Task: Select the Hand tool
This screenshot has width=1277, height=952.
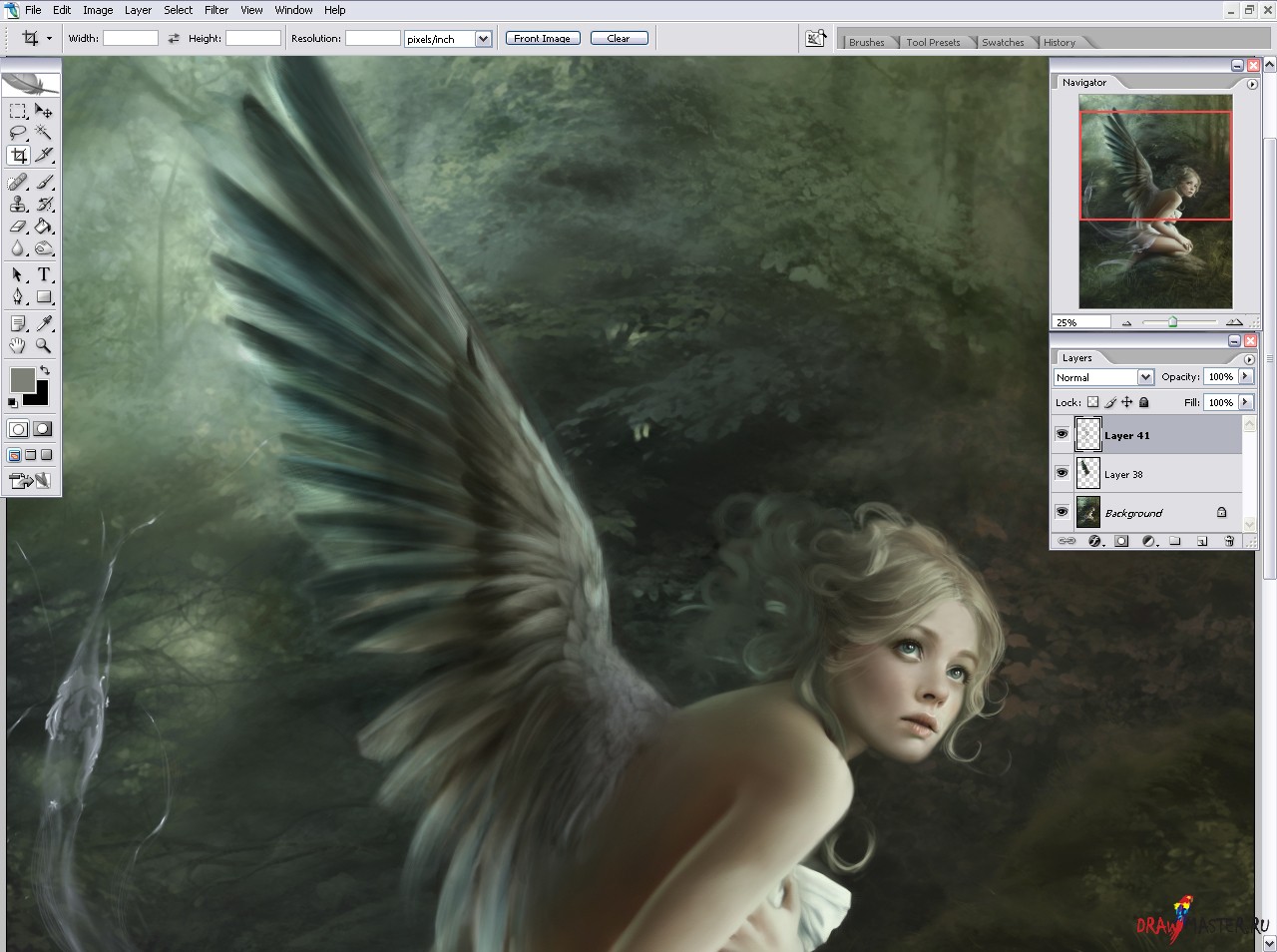Action: (x=18, y=345)
